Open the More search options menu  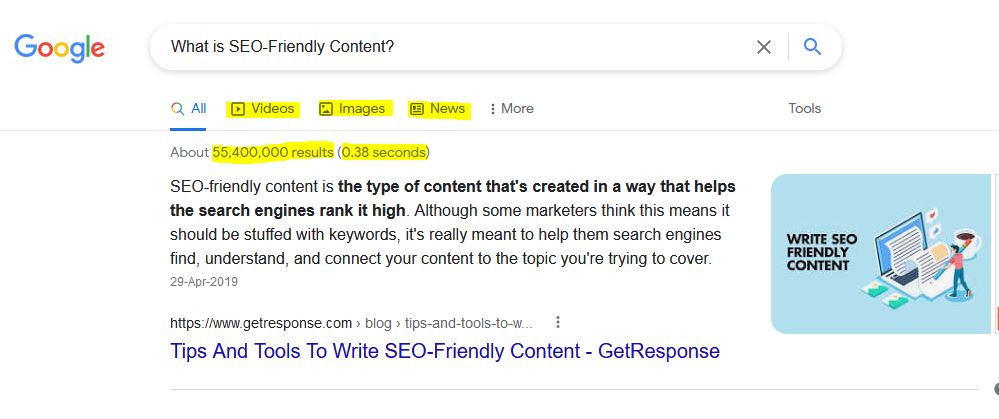click(511, 109)
